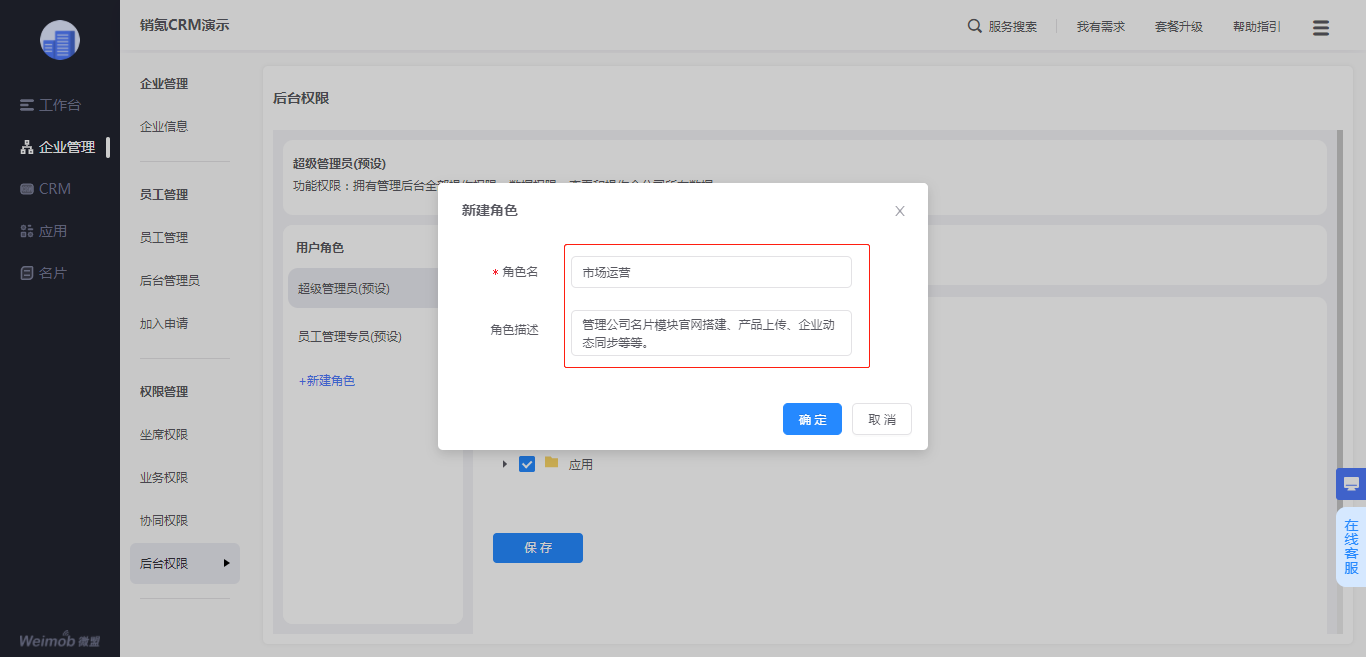
Task: Select 员工管理专员(预设) role
Action: click(x=350, y=337)
